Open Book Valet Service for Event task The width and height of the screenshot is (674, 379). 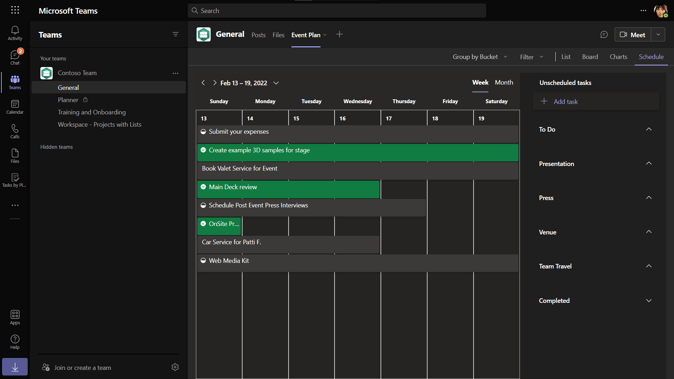(x=358, y=171)
